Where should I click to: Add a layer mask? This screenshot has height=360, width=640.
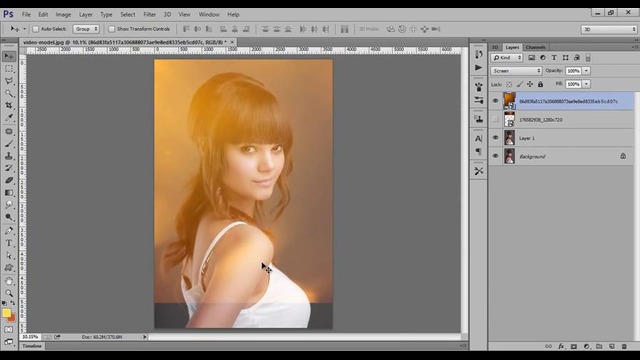point(574,346)
